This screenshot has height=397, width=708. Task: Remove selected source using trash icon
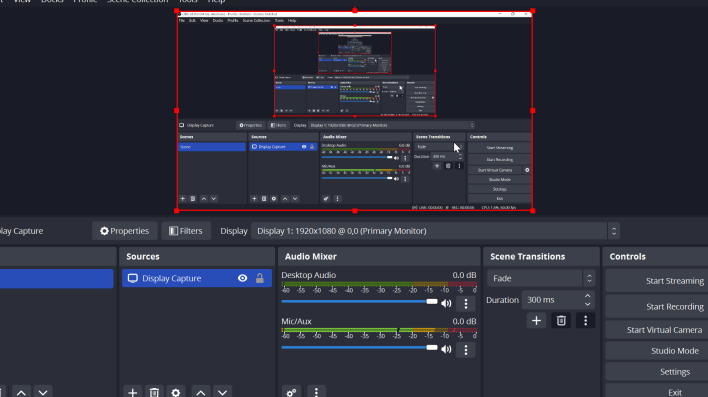[154, 392]
